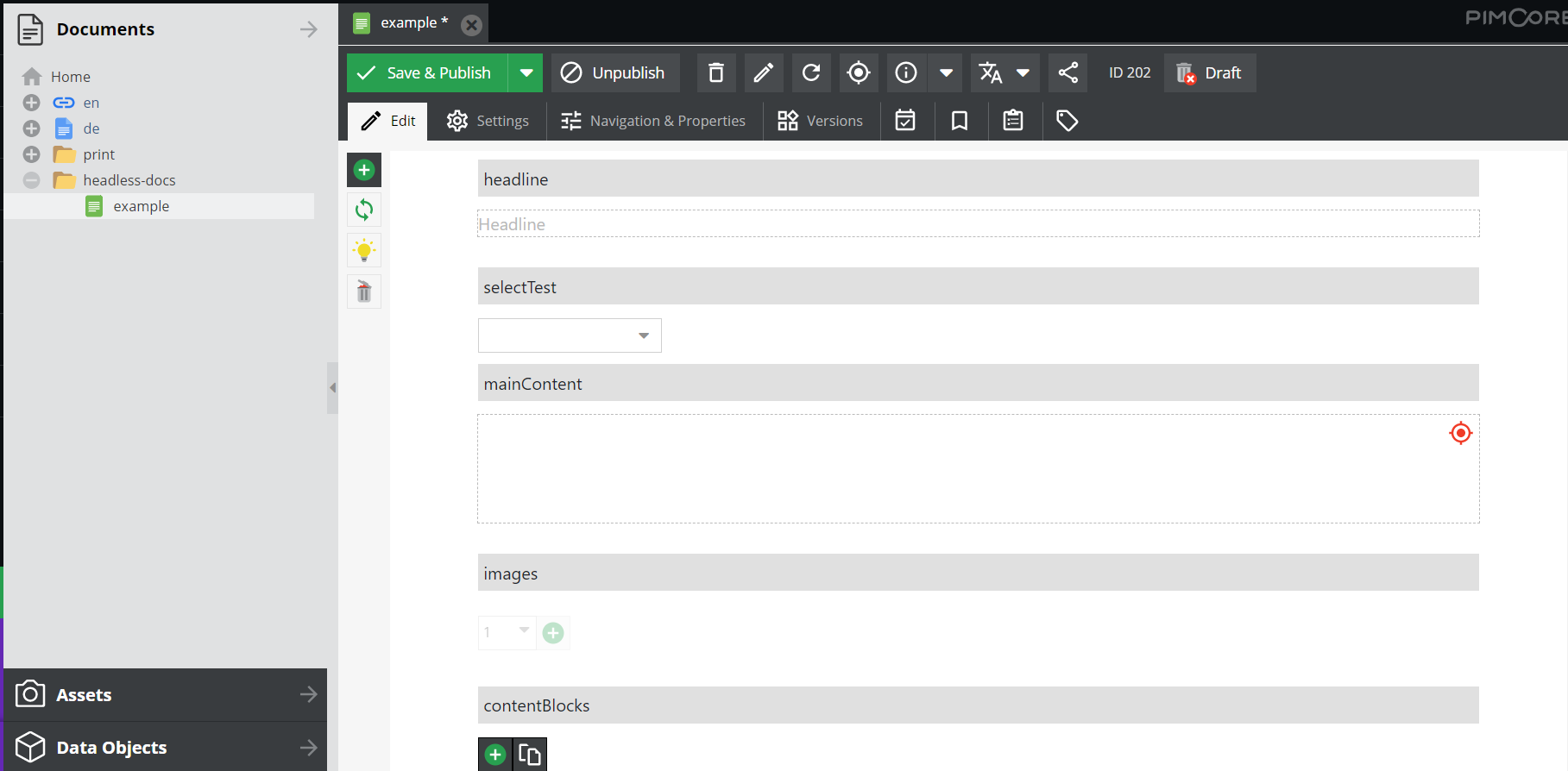The width and height of the screenshot is (1568, 771).
Task: Click the ID 202 label
Action: [1130, 72]
